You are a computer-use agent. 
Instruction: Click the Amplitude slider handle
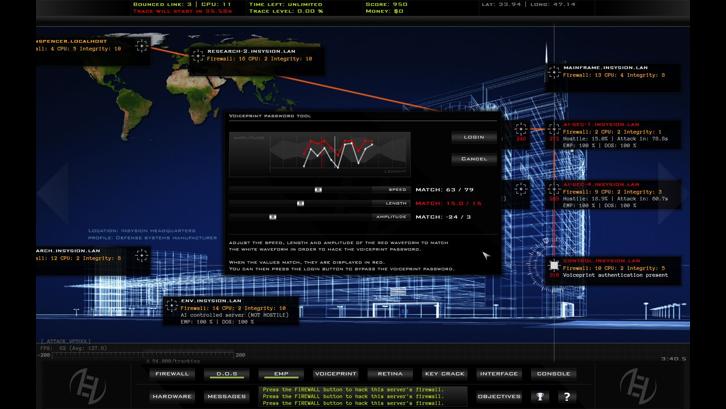click(272, 217)
